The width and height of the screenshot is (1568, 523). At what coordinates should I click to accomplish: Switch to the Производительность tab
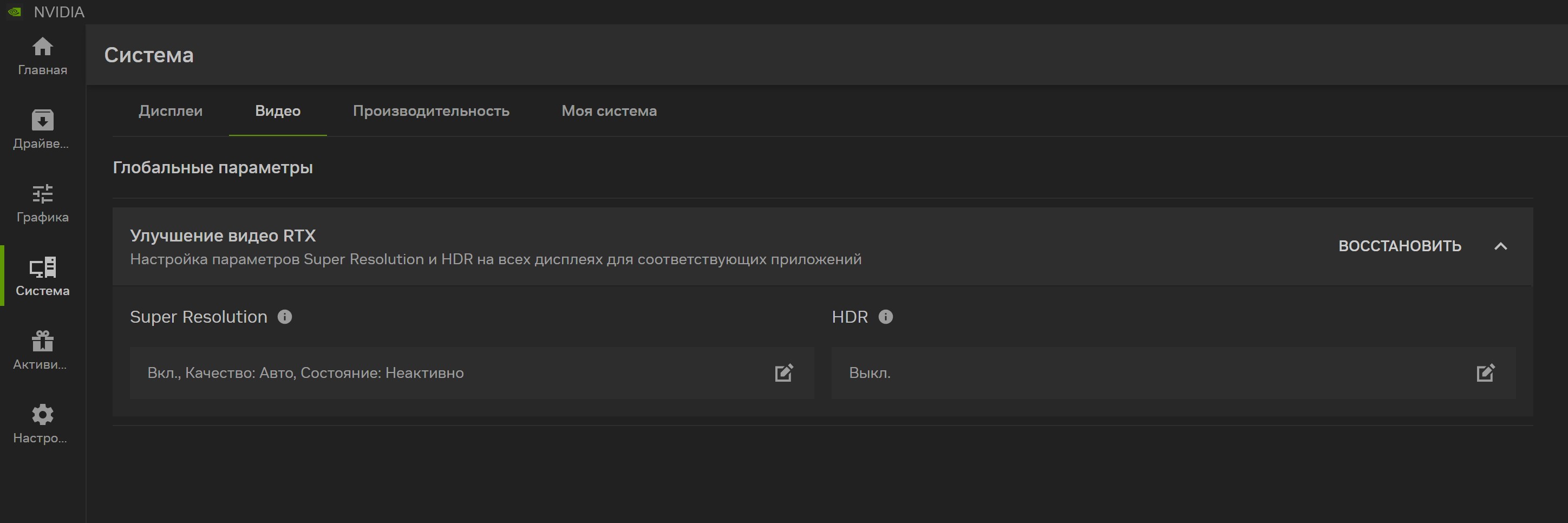(x=431, y=111)
